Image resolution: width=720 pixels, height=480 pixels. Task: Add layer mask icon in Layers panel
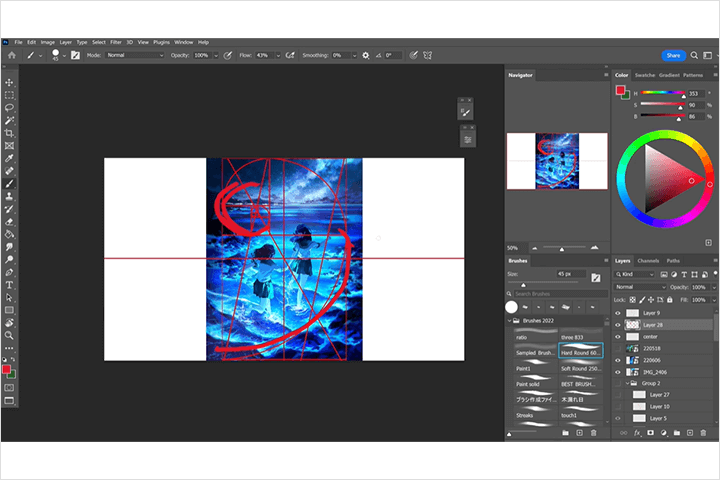[x=650, y=433]
